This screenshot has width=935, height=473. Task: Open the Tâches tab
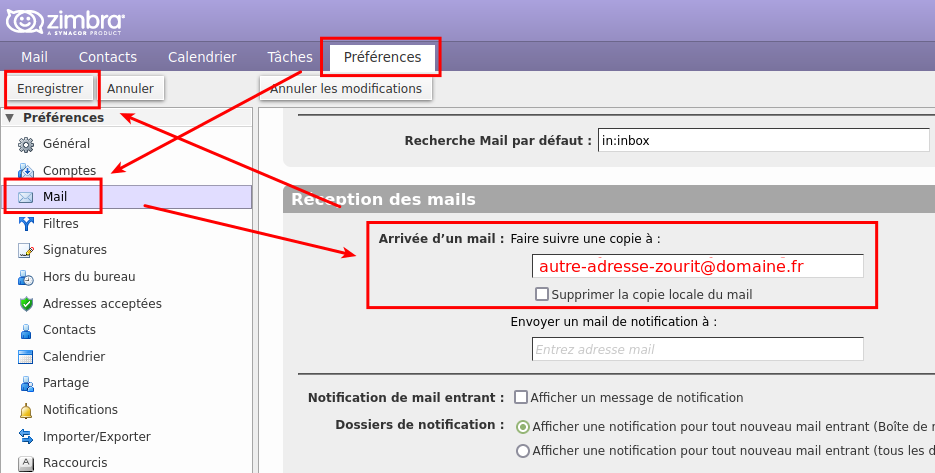click(290, 57)
